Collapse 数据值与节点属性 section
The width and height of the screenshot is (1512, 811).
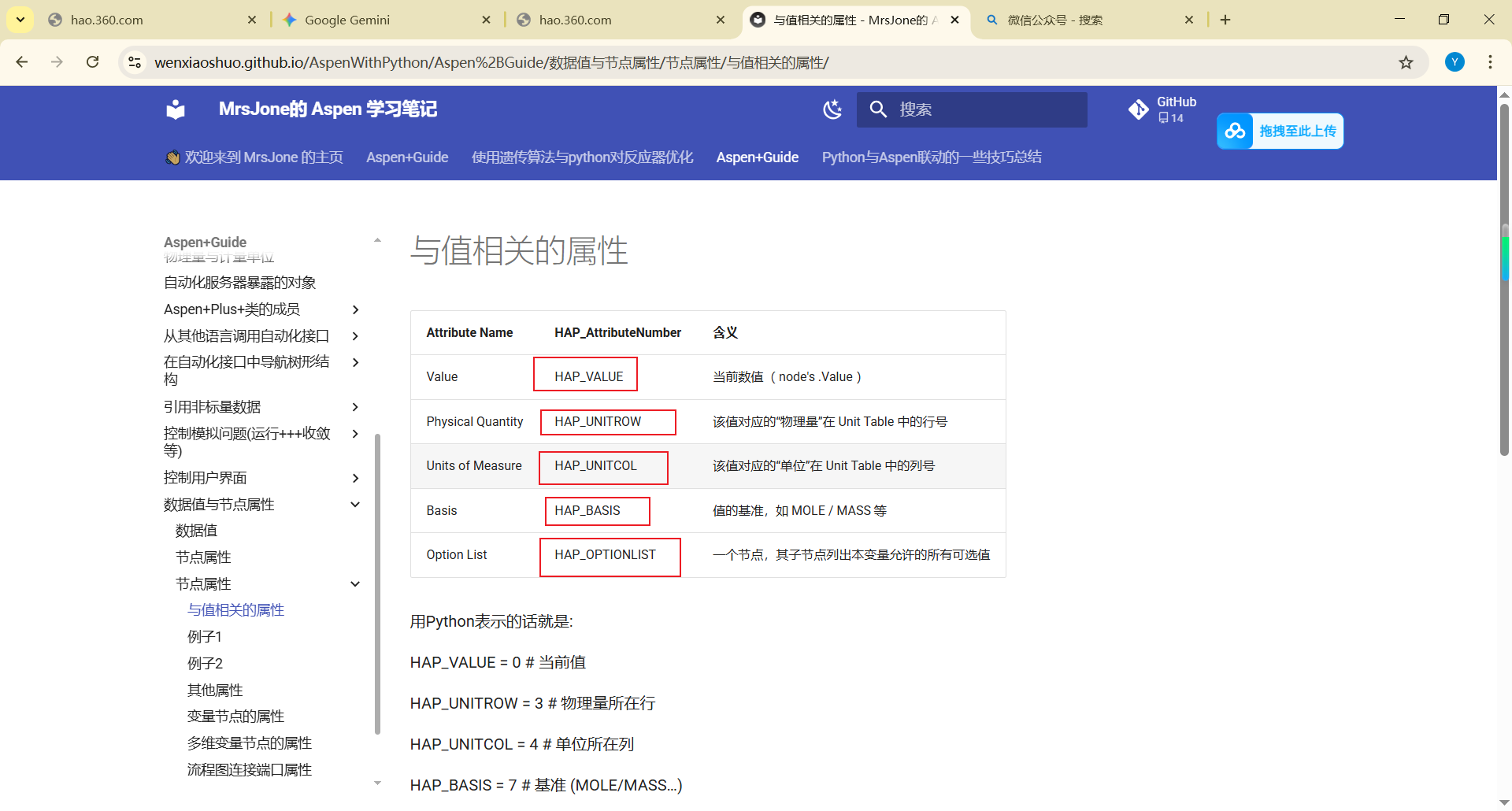[355, 505]
